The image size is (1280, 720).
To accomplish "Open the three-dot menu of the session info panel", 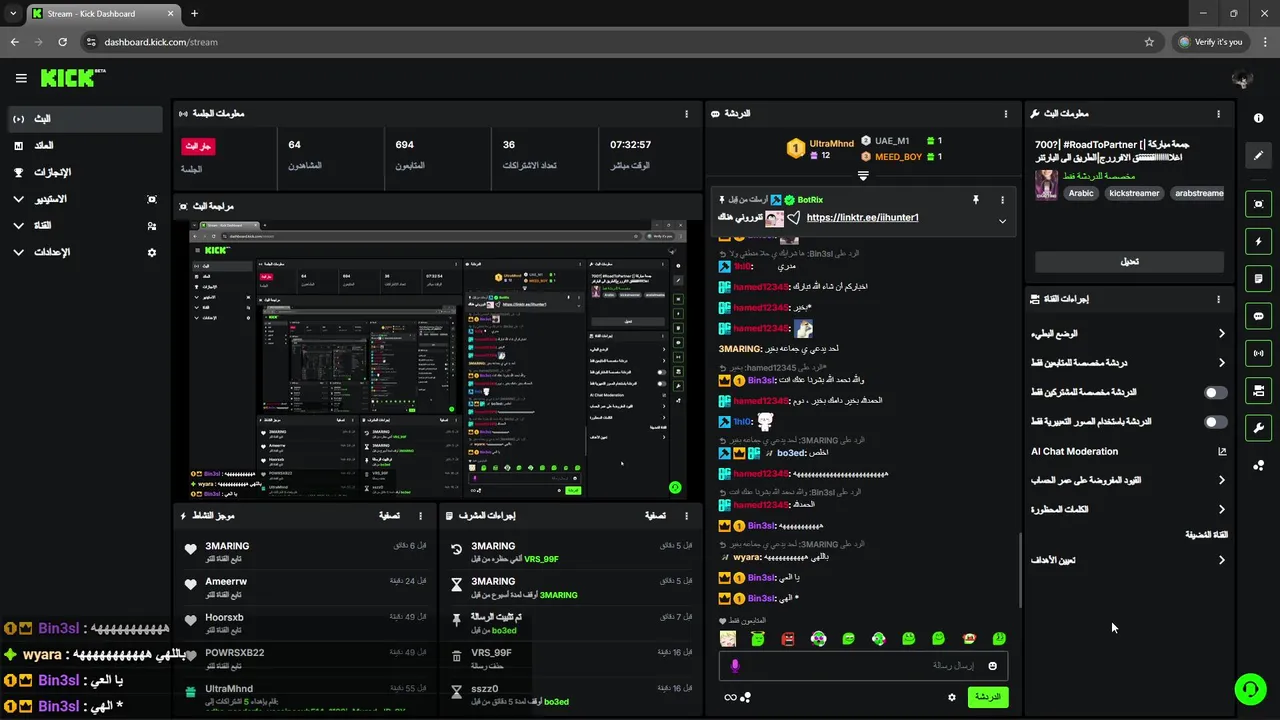I will [686, 114].
